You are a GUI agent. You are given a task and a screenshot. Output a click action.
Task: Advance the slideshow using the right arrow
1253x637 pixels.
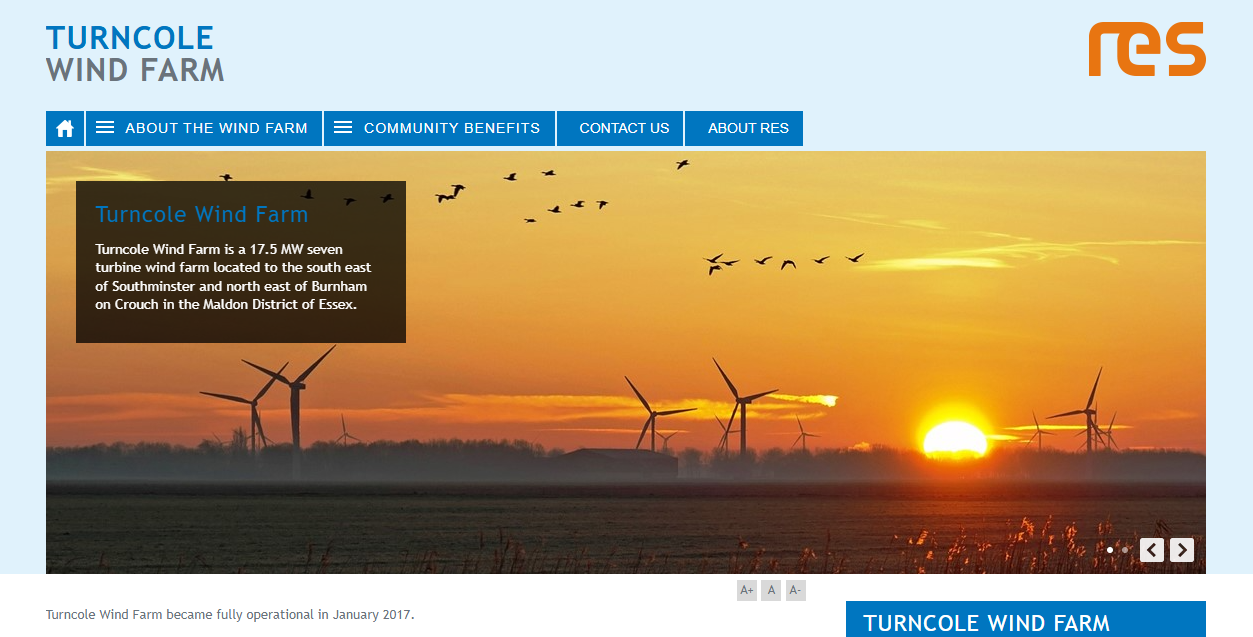point(1181,549)
